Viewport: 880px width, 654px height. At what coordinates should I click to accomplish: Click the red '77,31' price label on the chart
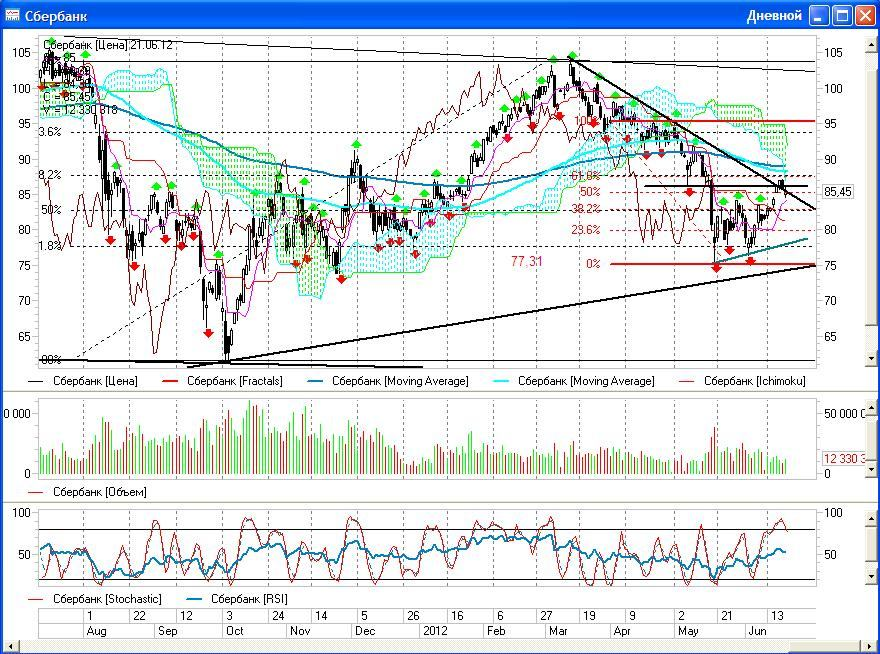coord(526,261)
